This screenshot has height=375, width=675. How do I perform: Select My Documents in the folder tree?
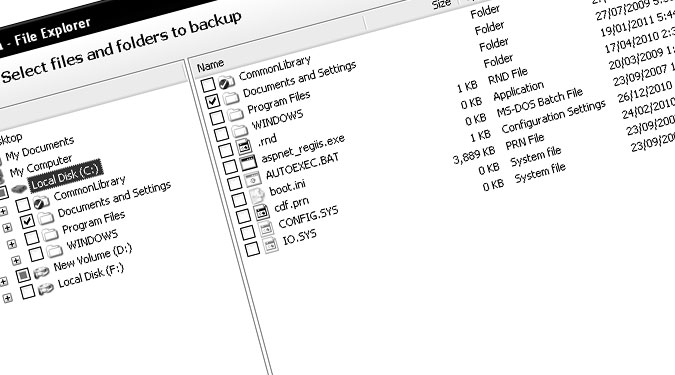40,148
